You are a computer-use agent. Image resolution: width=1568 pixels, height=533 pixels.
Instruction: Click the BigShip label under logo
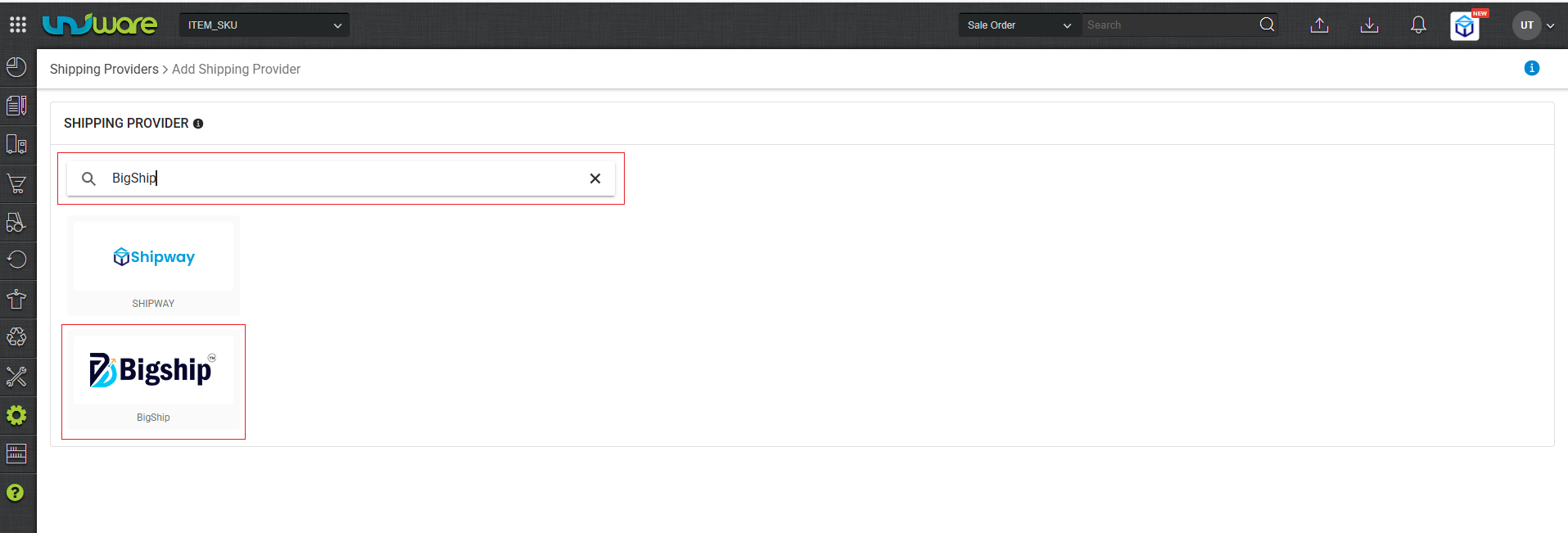(153, 418)
